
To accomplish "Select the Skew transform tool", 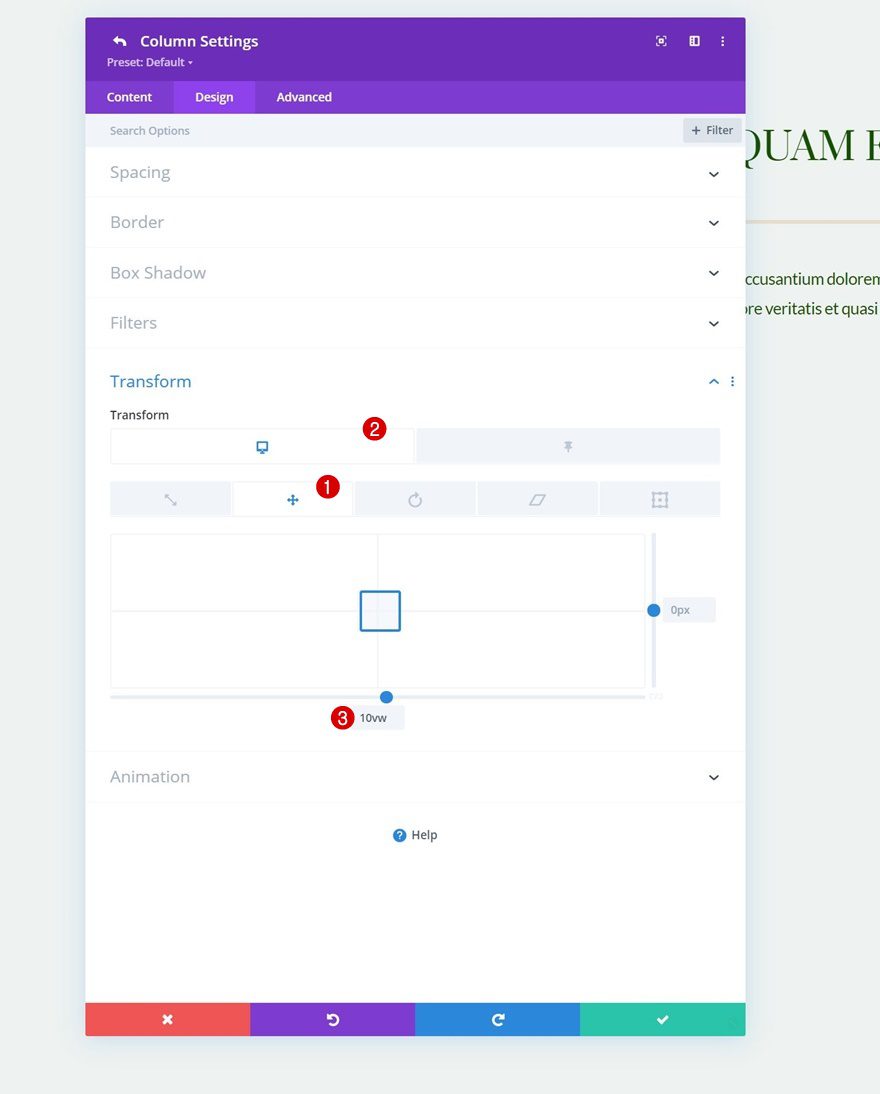I will pyautogui.click(x=537, y=499).
